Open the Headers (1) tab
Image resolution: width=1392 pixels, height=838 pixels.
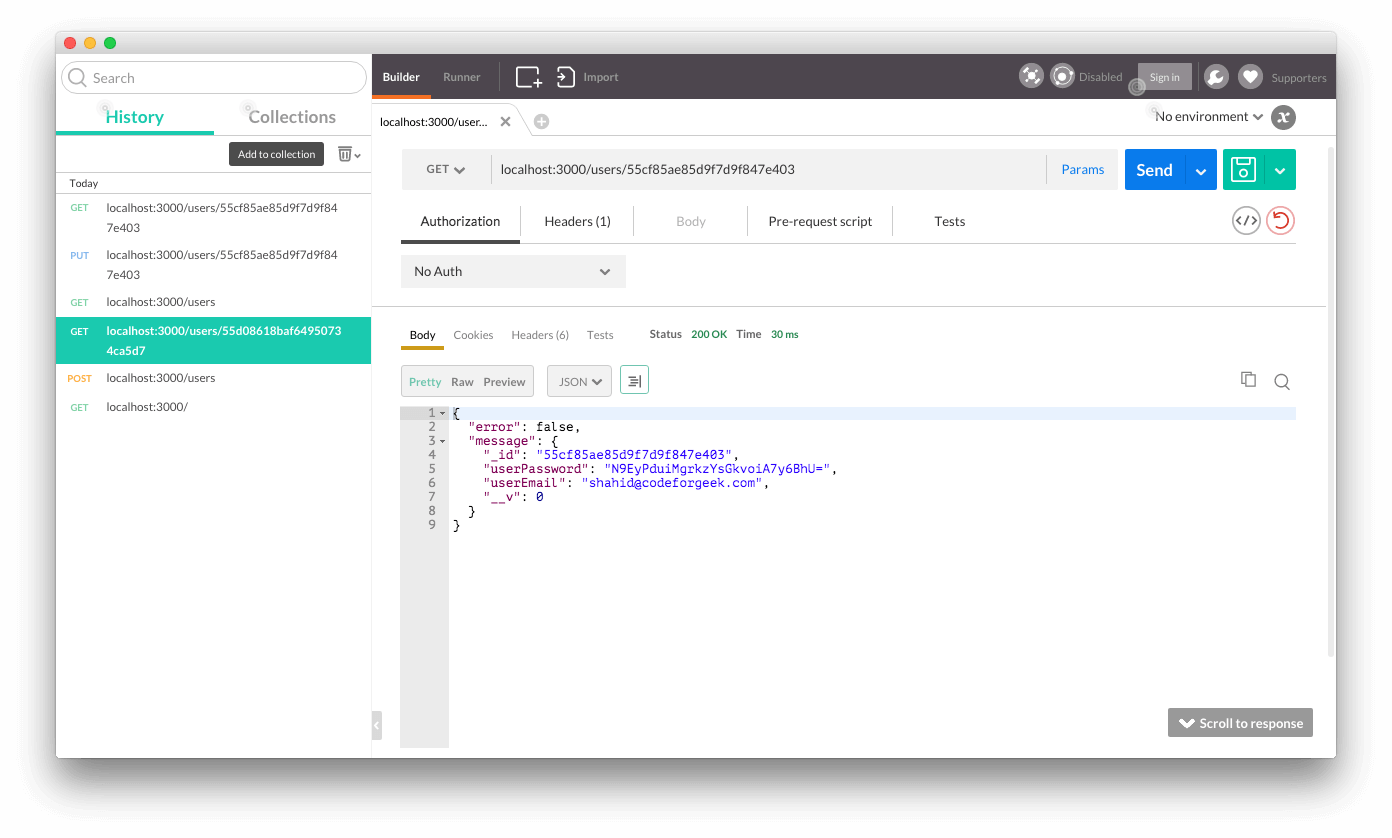tap(577, 221)
